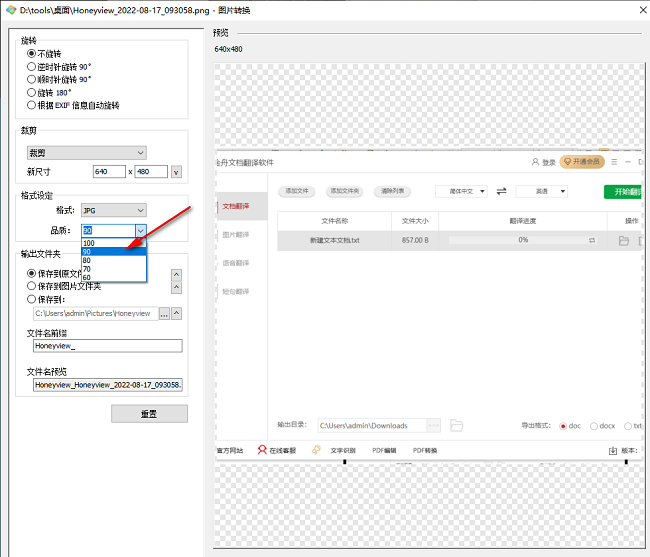This screenshot has width=650, height=557.
Task: Click the 文件名前缀 Honeyview_ prefix field
Action: point(108,346)
